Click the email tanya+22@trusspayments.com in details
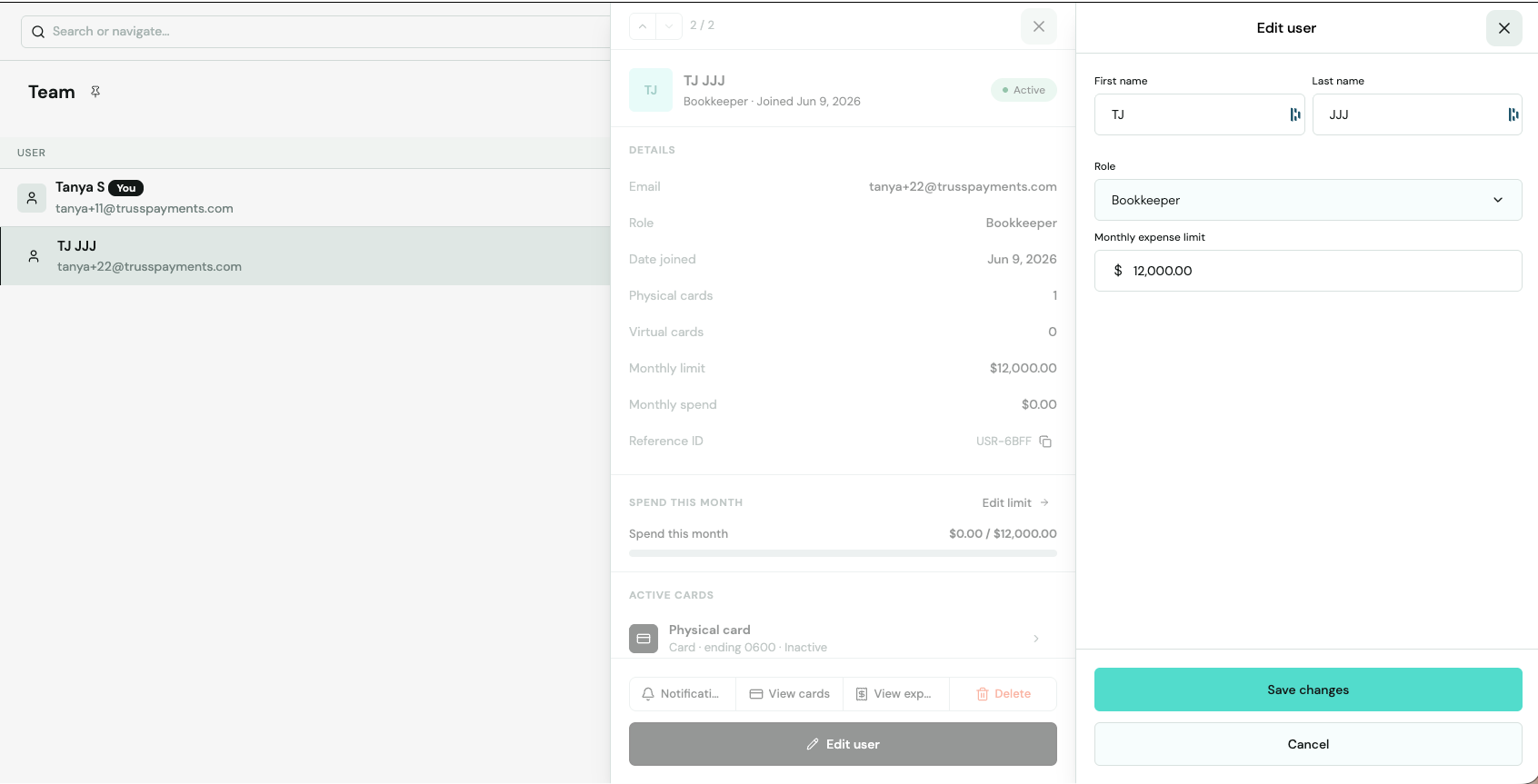Screen dimensions: 1538x784 coord(963,186)
